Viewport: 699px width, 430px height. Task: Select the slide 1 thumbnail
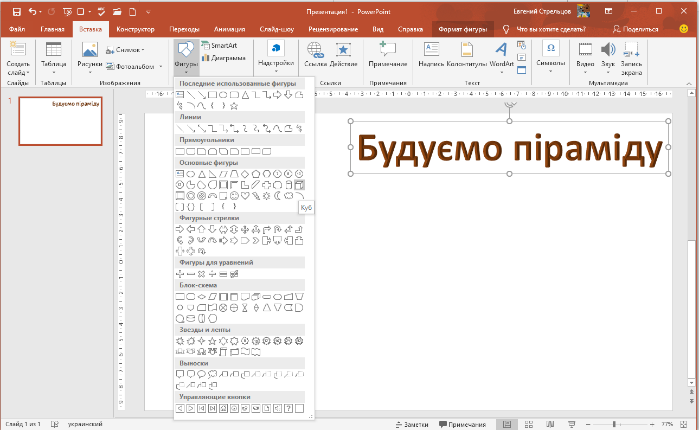[x=61, y=120]
